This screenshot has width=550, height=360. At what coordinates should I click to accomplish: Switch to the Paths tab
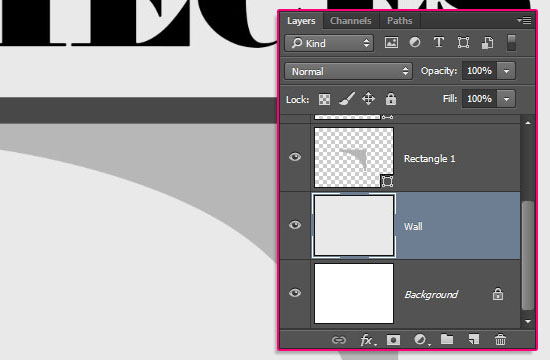click(x=400, y=21)
